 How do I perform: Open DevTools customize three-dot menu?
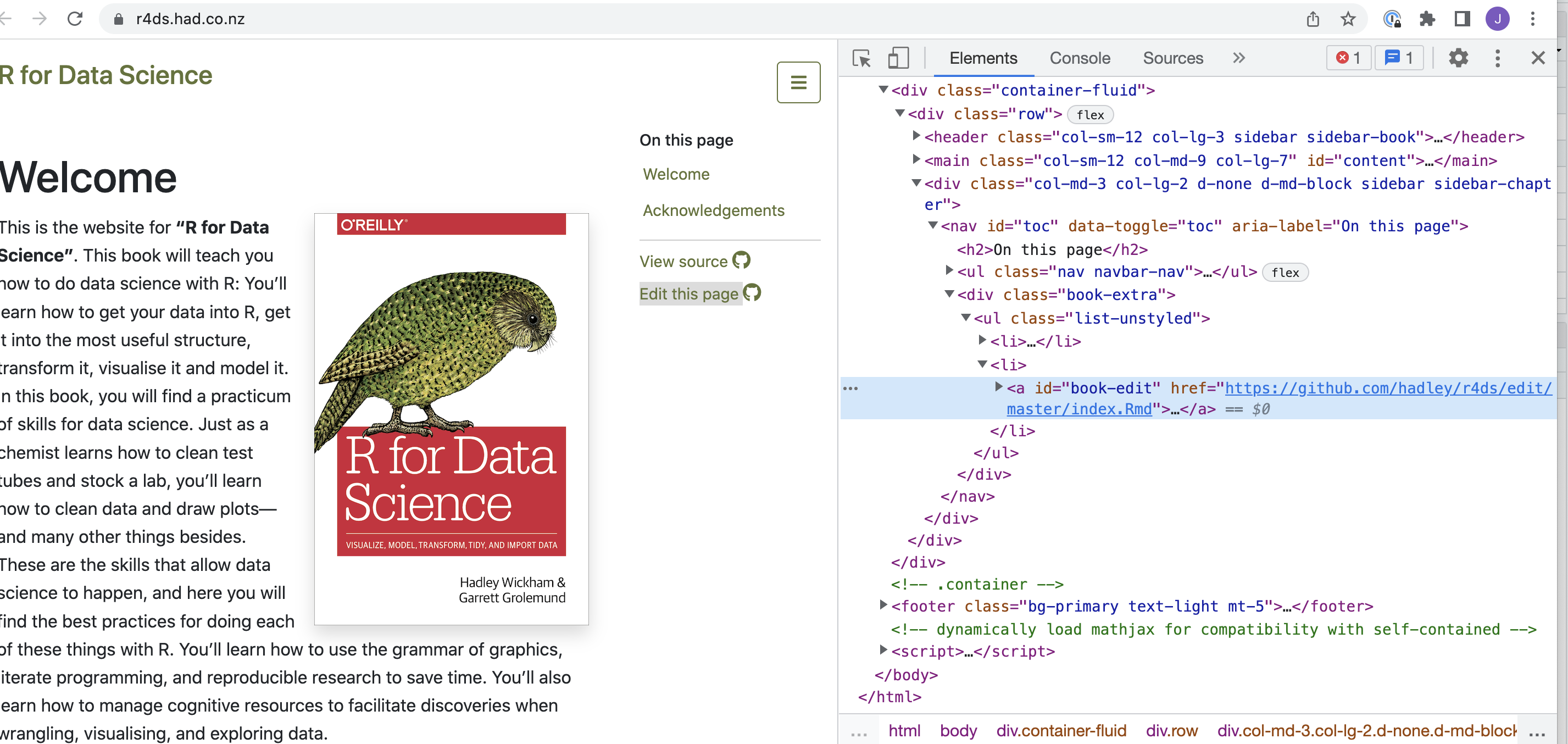[x=1498, y=58]
